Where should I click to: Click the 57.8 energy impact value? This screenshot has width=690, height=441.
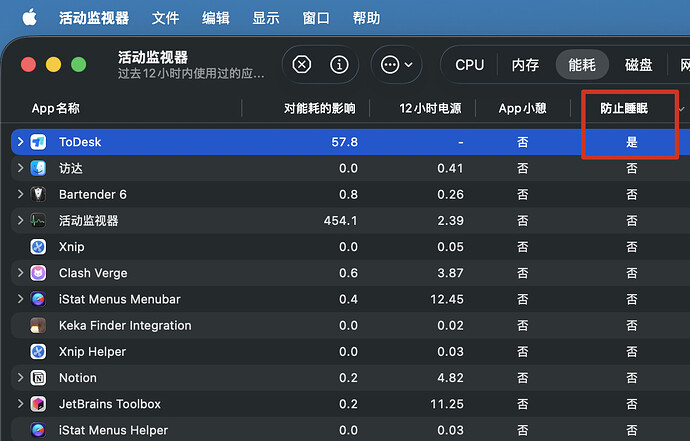point(345,142)
